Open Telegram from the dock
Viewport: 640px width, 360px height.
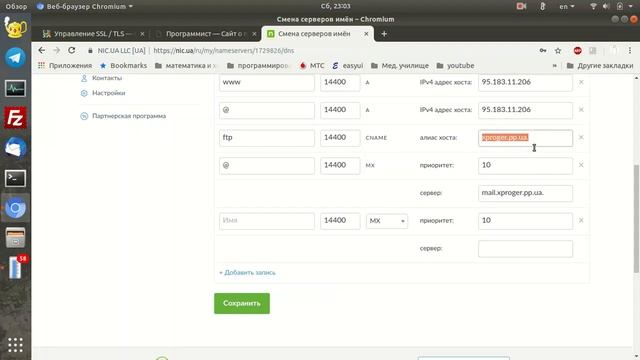[x=15, y=58]
